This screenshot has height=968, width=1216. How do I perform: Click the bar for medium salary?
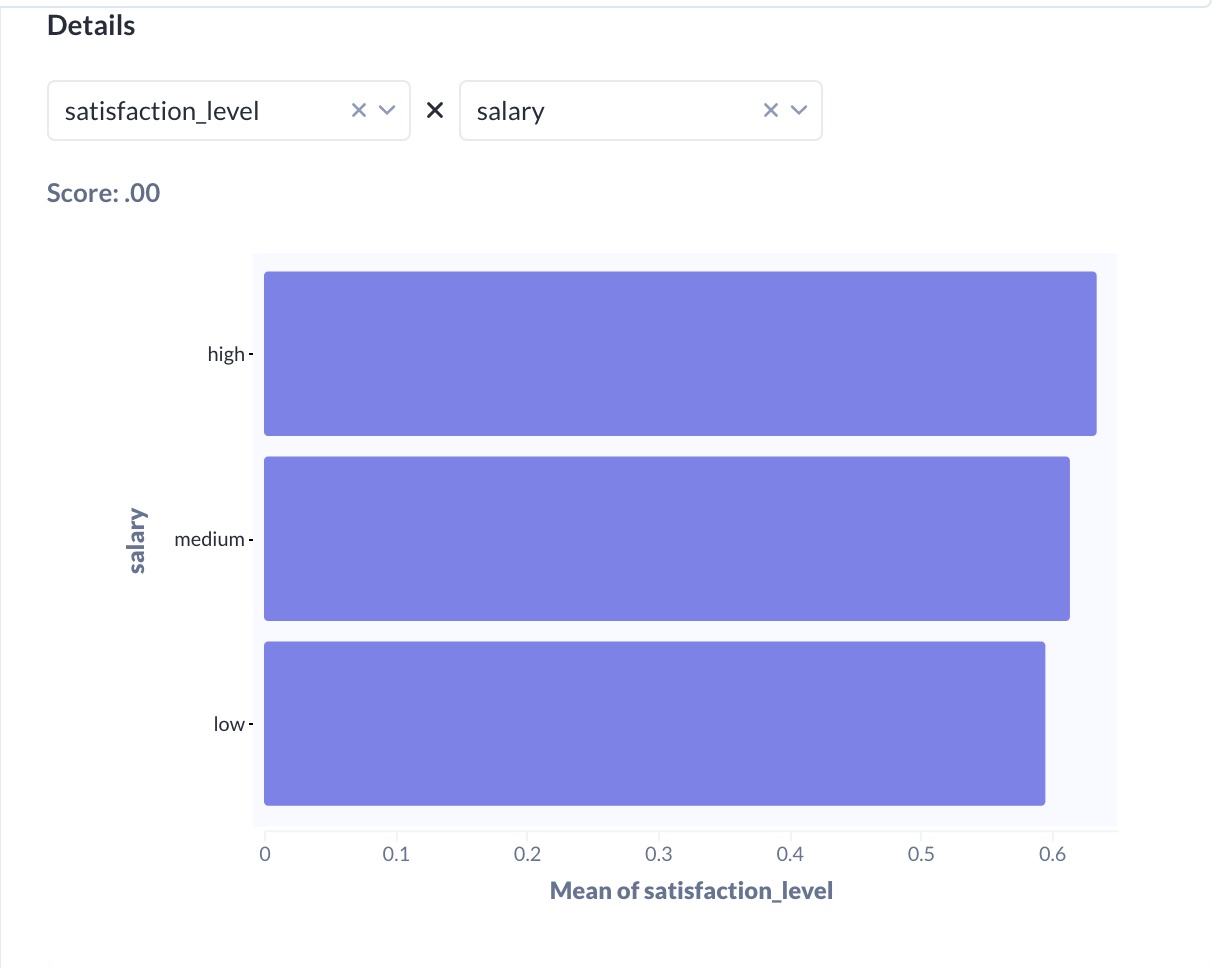[x=665, y=538]
